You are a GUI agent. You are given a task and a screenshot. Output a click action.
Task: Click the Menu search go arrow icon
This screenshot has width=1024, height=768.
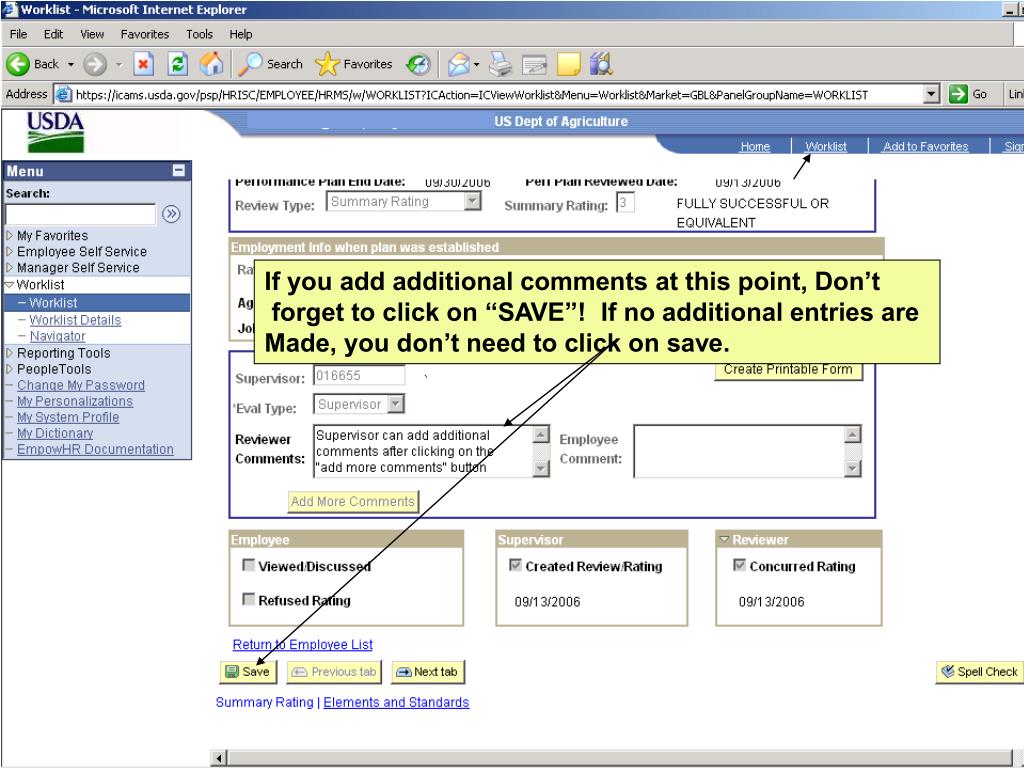coord(171,214)
